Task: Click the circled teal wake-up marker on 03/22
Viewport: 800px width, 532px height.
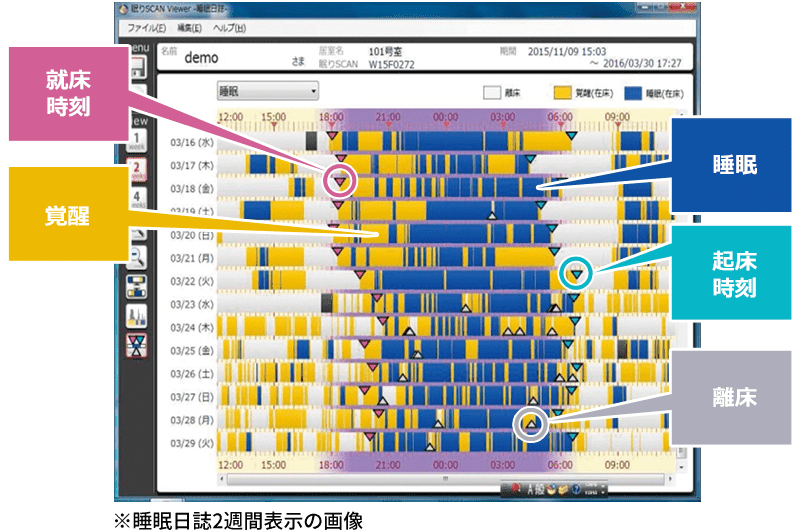Action: coord(576,271)
